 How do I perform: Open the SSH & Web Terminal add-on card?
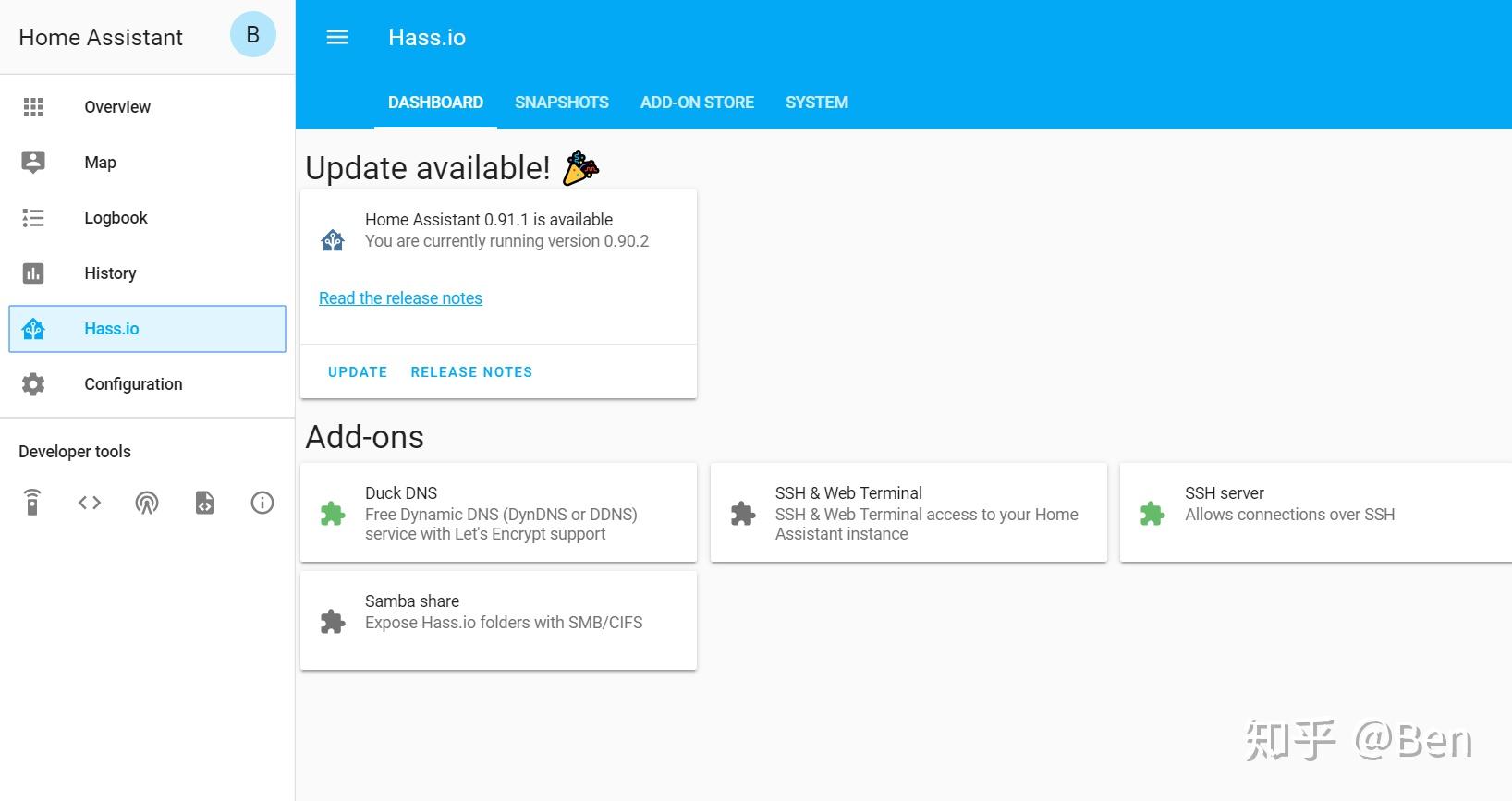[908, 513]
